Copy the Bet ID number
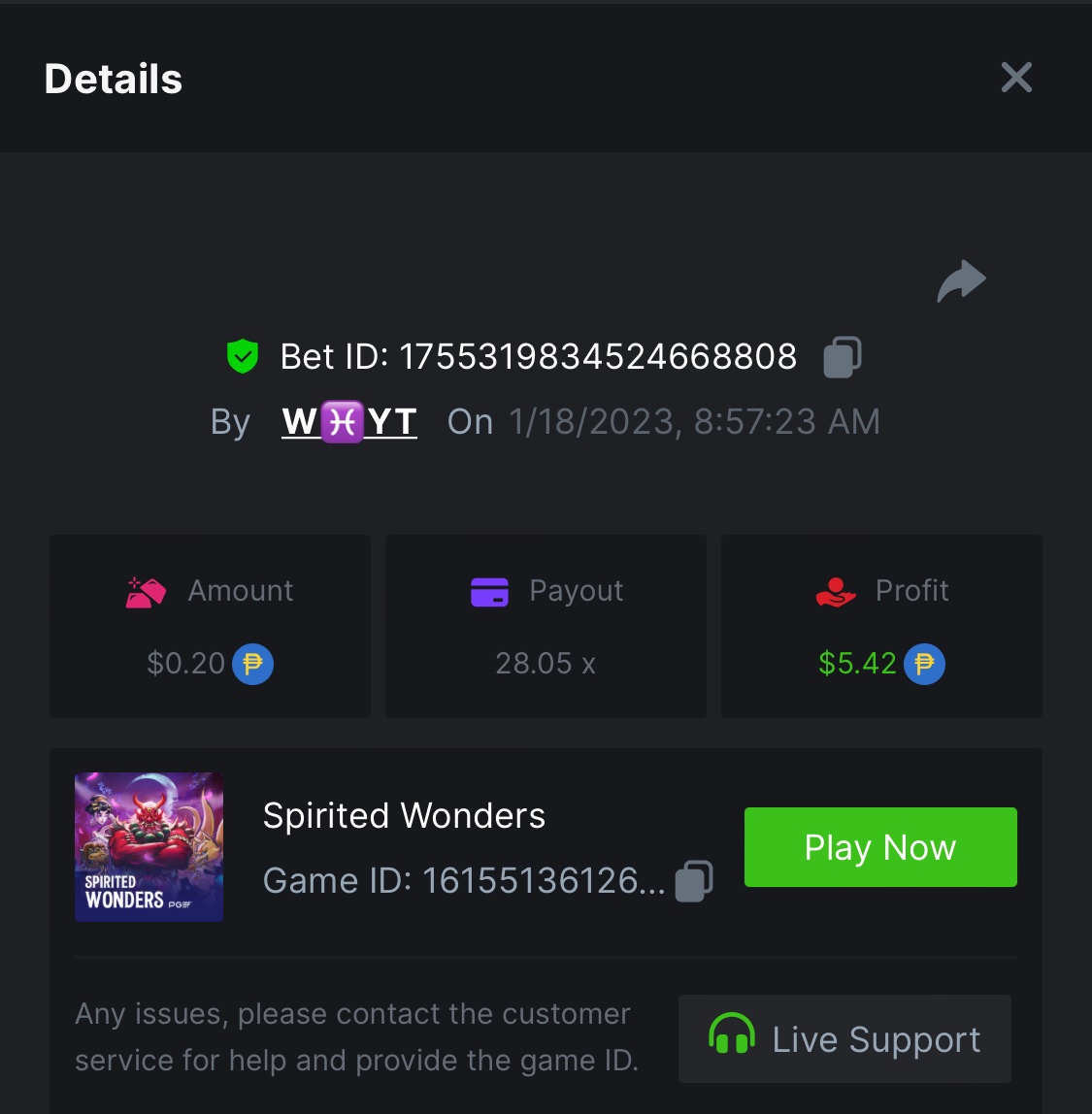The height and width of the screenshot is (1114, 1092). pos(842,357)
